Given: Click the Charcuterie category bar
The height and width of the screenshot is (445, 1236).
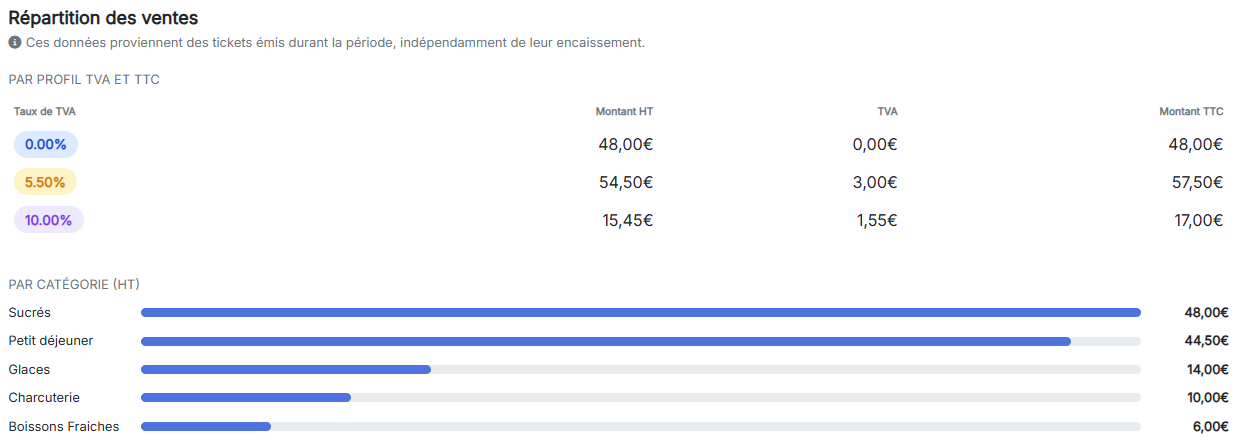Looking at the screenshot, I should [x=641, y=397].
